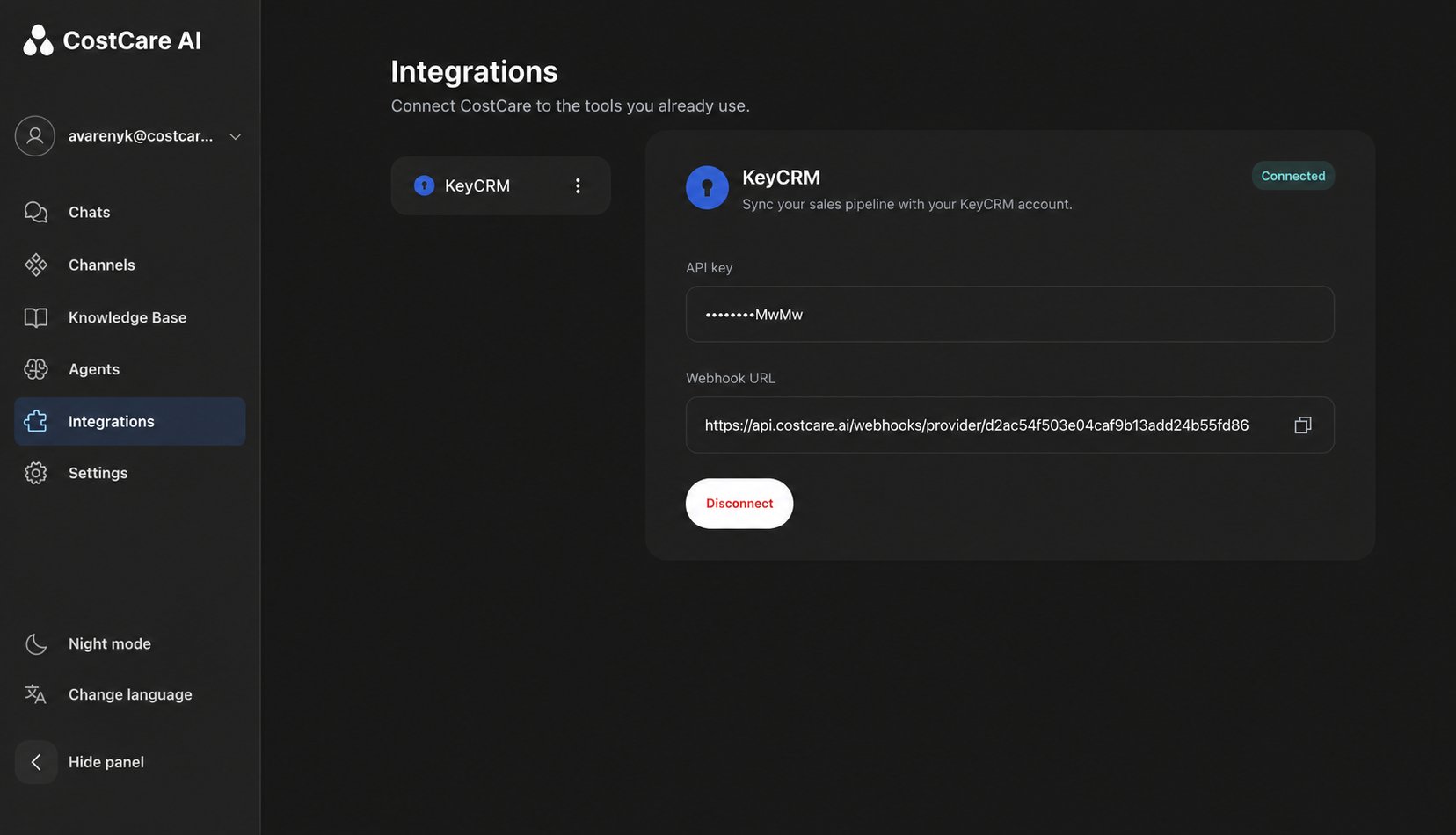Click the user avatar icon
The image size is (1456, 835).
[x=35, y=136]
